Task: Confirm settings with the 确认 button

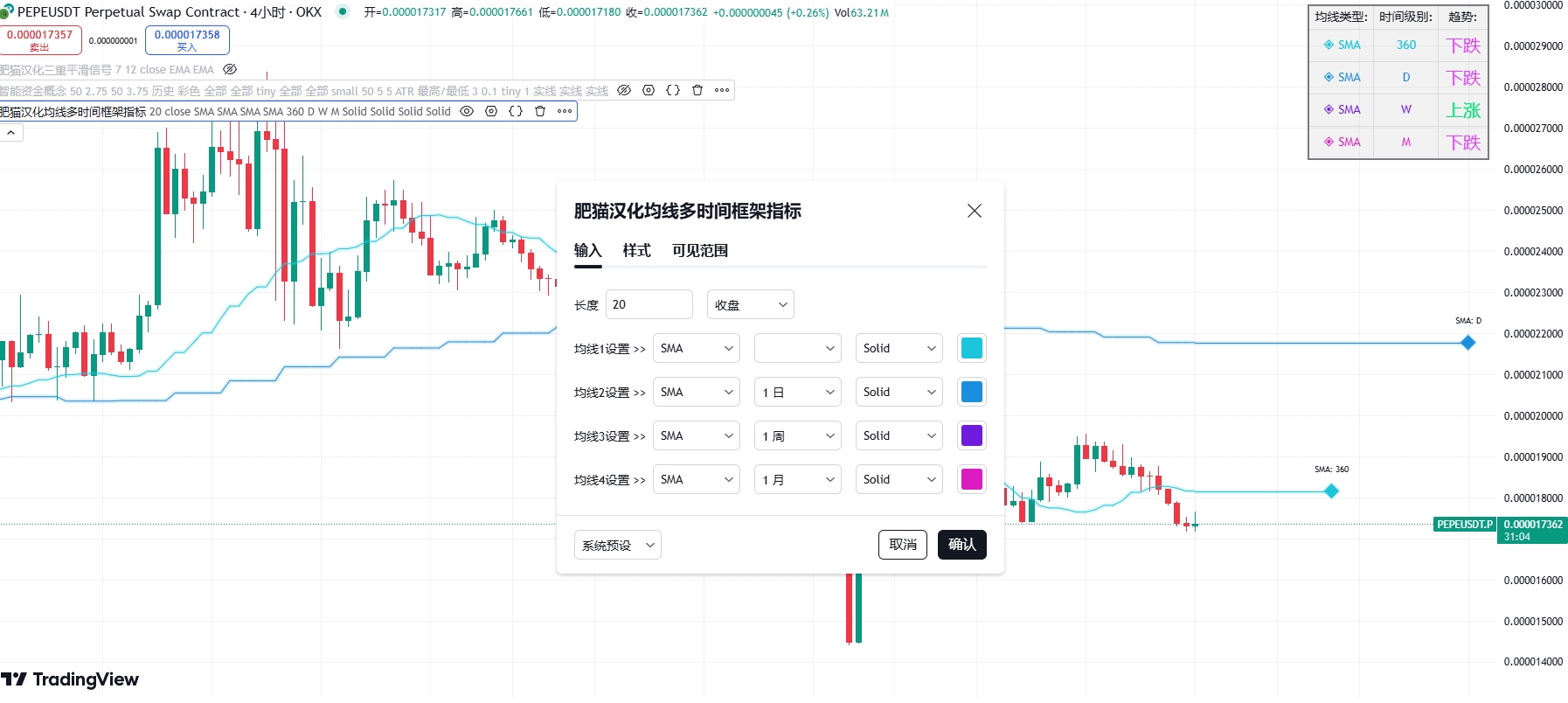Action: coord(962,545)
